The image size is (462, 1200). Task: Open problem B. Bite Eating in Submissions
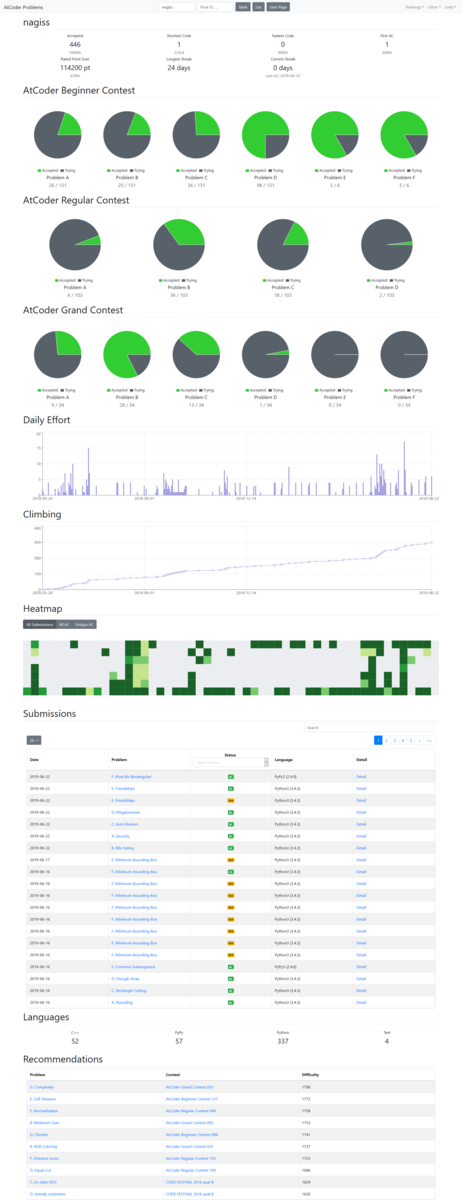click(x=122, y=847)
